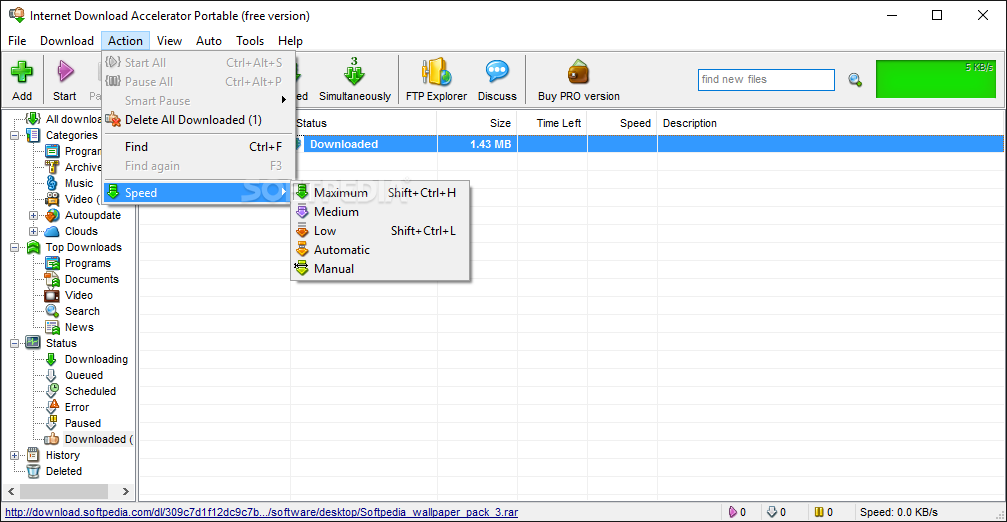Click the Scheduled status clock icon

53,391
